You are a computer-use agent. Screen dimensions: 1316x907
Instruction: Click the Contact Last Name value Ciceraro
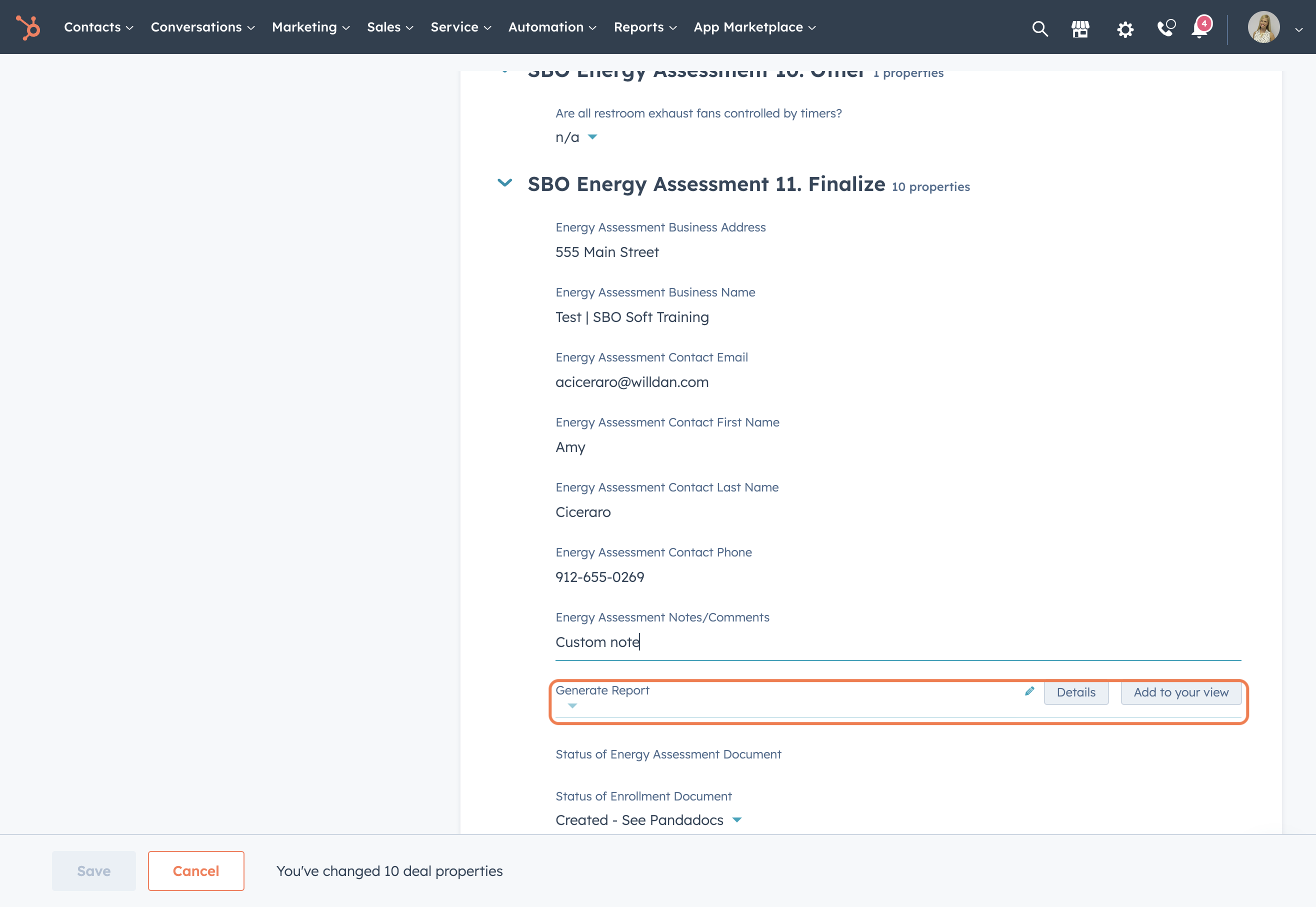pos(583,512)
